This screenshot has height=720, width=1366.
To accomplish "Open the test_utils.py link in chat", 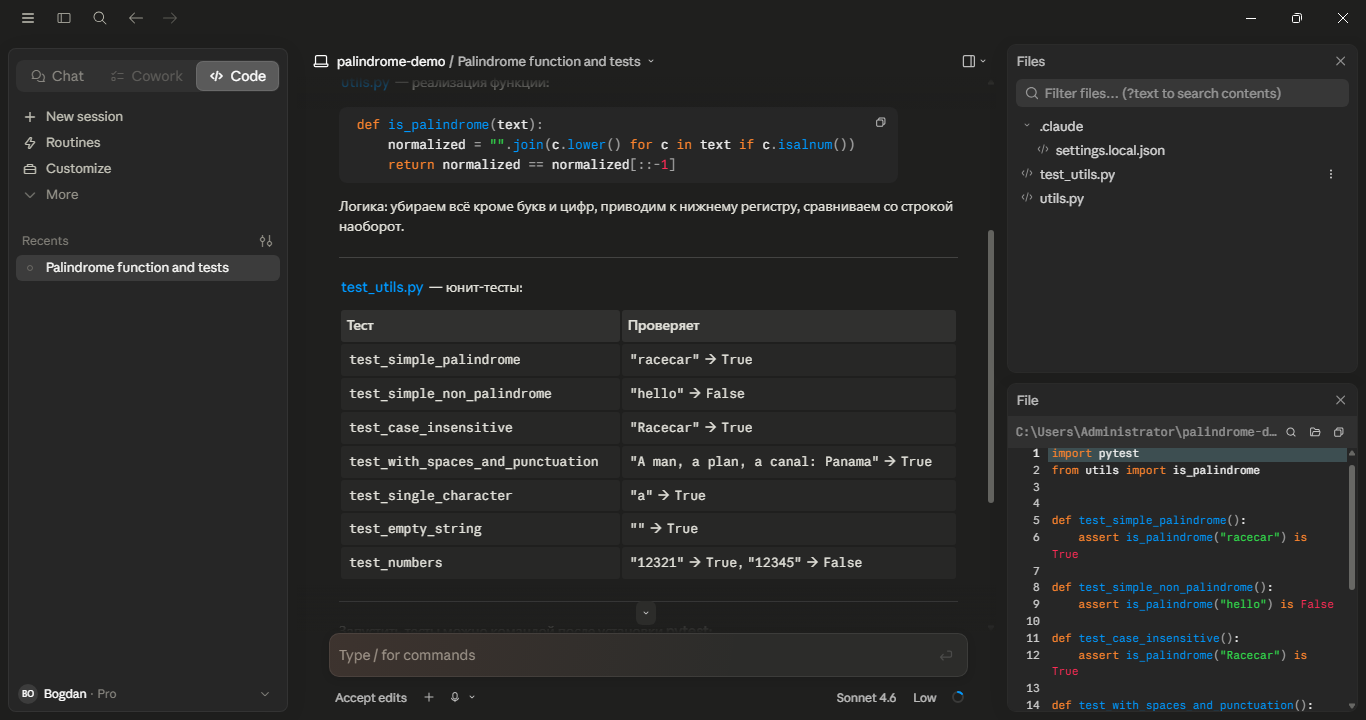I will [x=382, y=288].
